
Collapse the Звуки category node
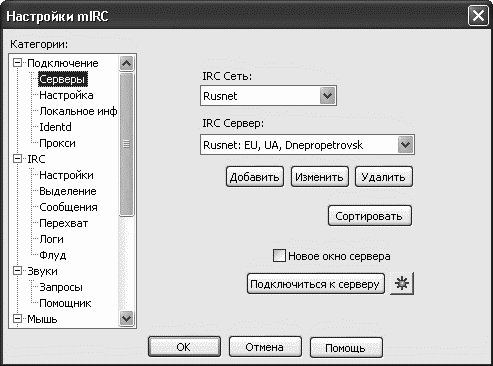click(x=17, y=271)
